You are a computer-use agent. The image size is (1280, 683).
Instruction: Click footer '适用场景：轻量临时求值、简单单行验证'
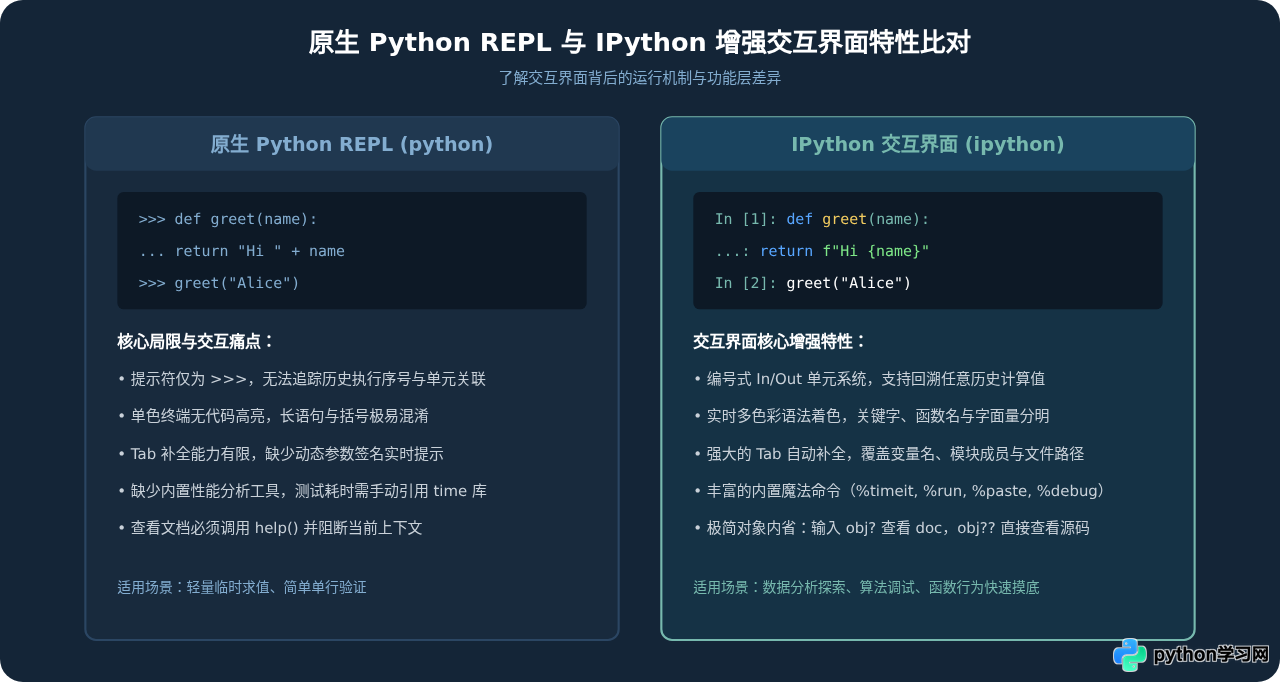pos(242,587)
